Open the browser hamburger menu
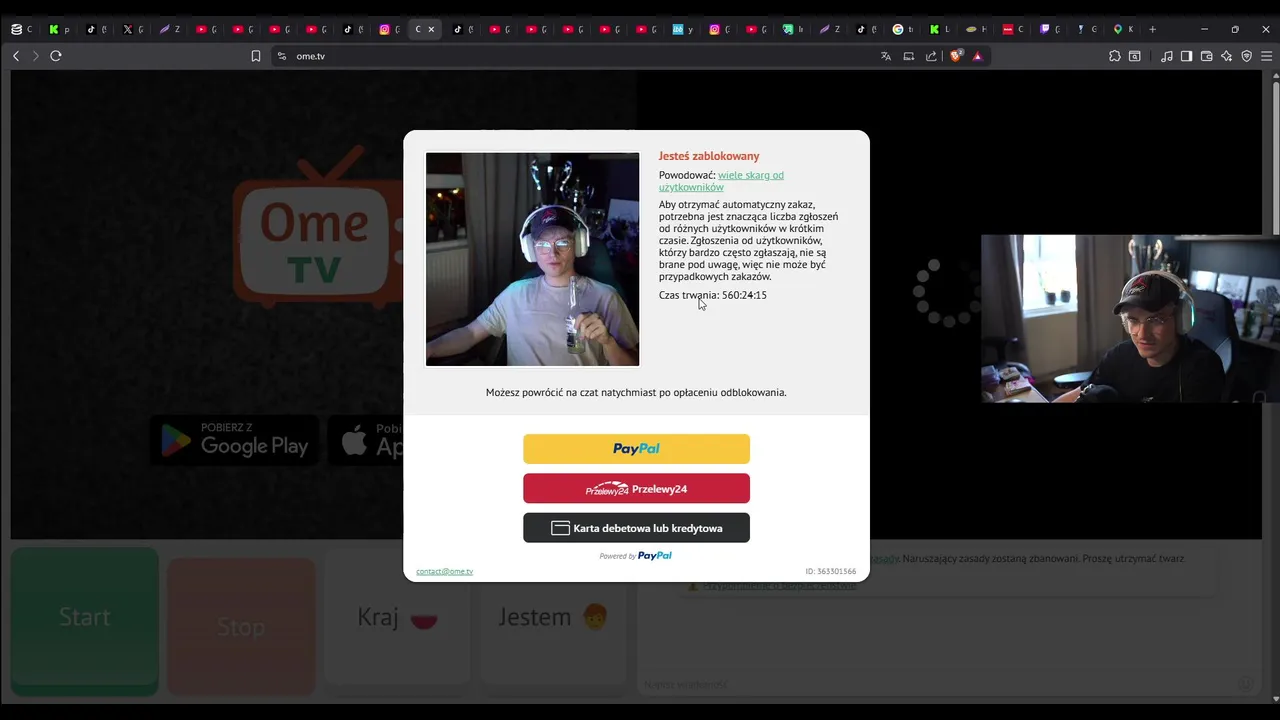Image resolution: width=1280 pixels, height=720 pixels. coord(1266,56)
